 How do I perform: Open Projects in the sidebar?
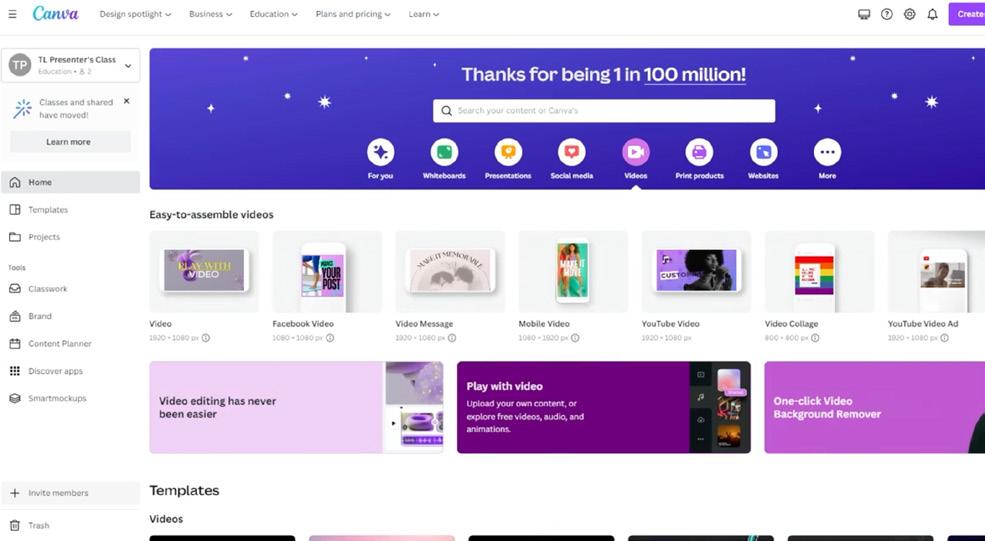click(x=70, y=237)
